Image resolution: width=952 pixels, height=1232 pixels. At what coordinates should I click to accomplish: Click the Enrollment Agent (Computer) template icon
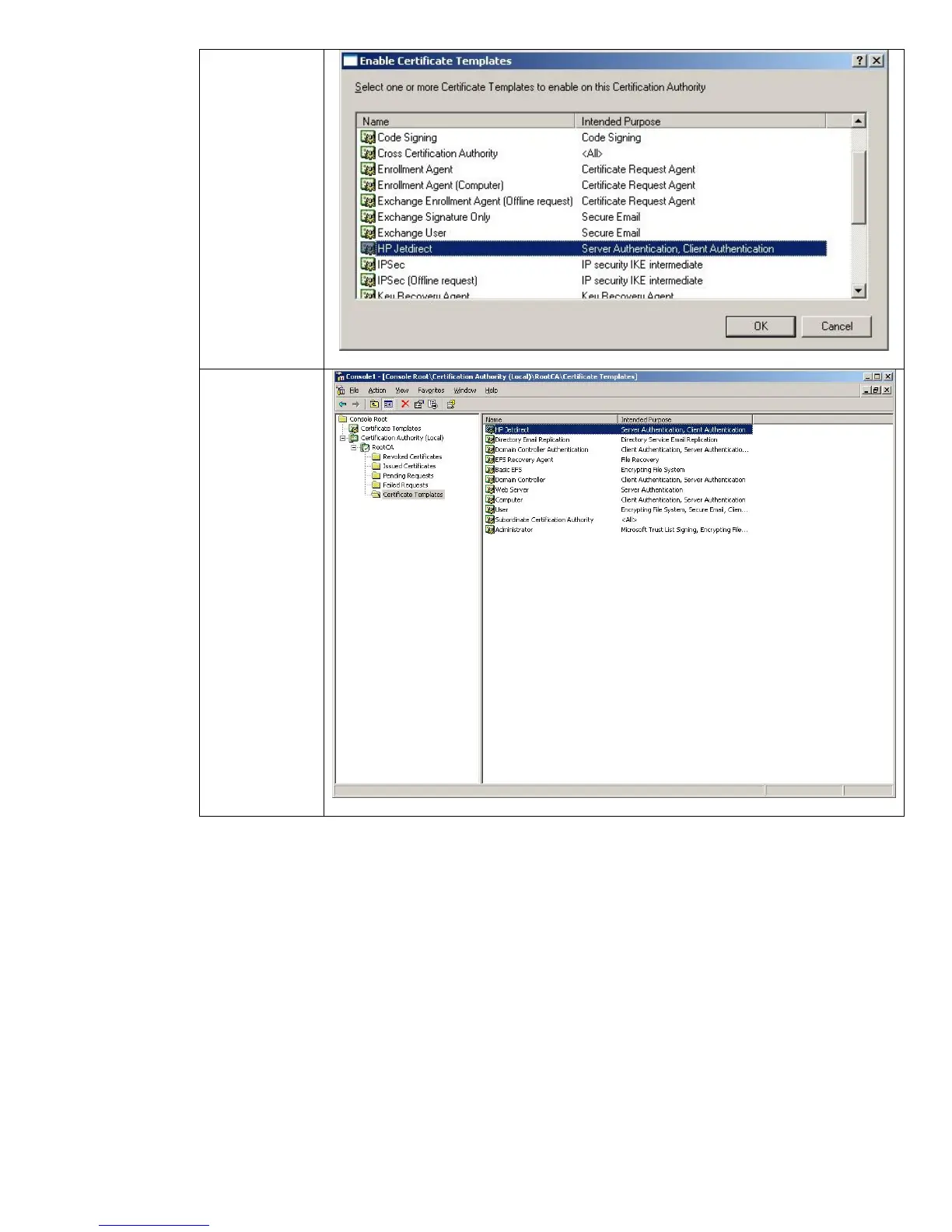click(x=368, y=185)
